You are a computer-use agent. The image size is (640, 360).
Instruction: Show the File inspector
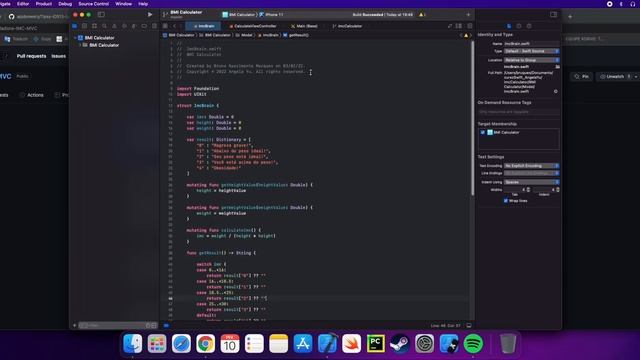coord(509,26)
